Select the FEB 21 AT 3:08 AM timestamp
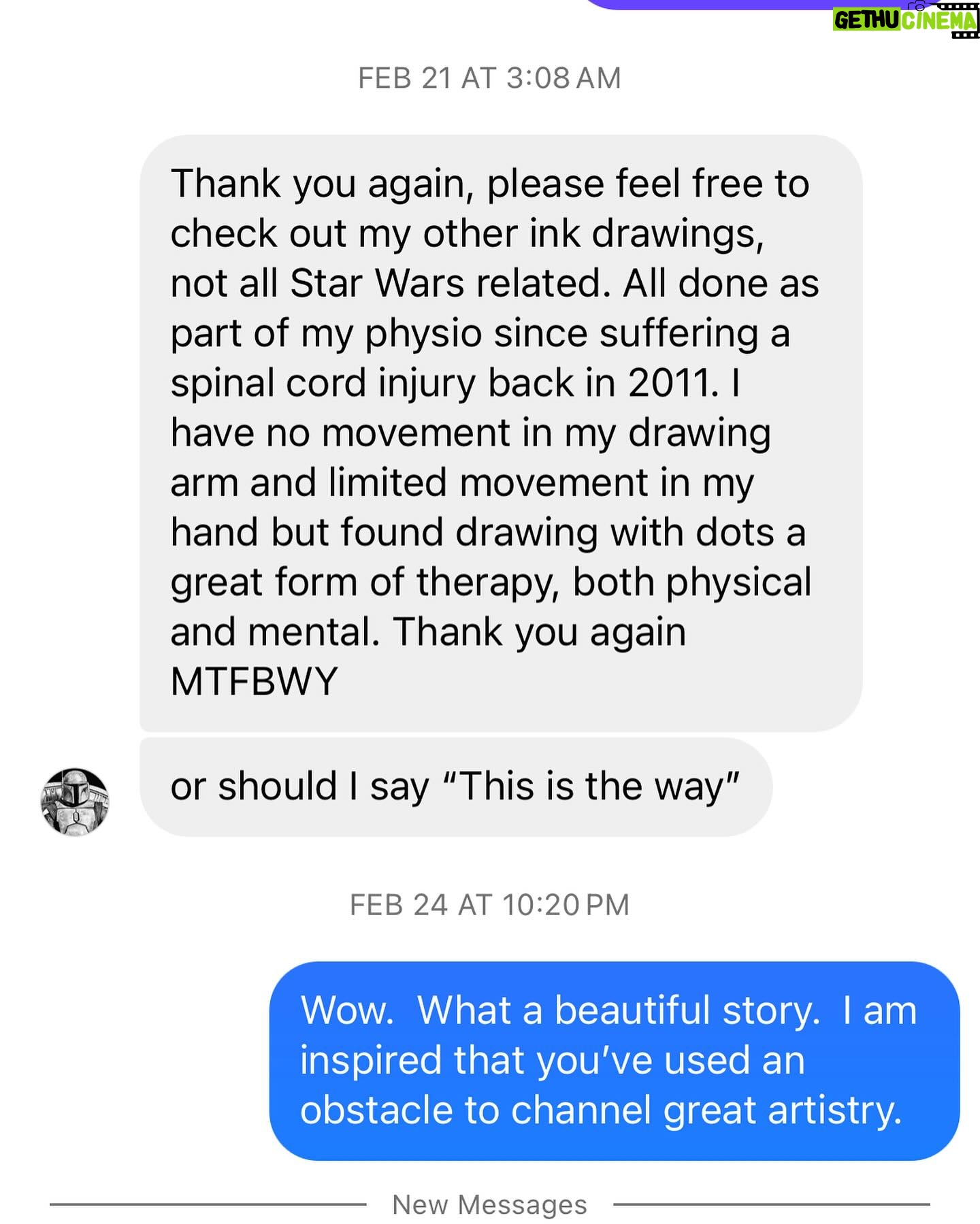The height and width of the screenshot is (1224, 980). tap(489, 78)
